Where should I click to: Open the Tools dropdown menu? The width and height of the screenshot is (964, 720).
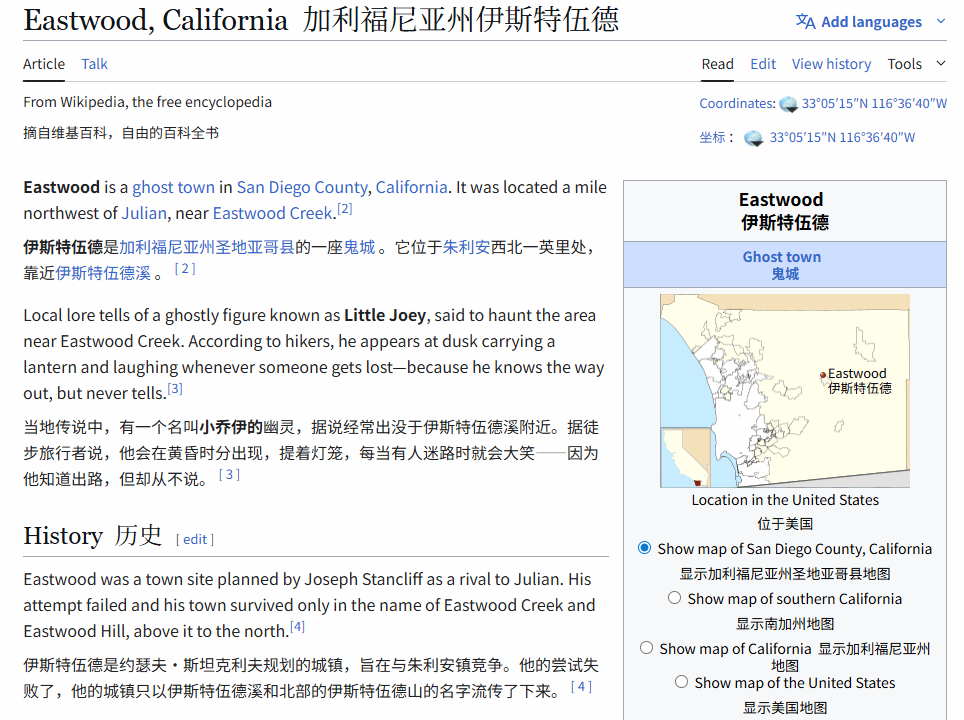[x=915, y=64]
